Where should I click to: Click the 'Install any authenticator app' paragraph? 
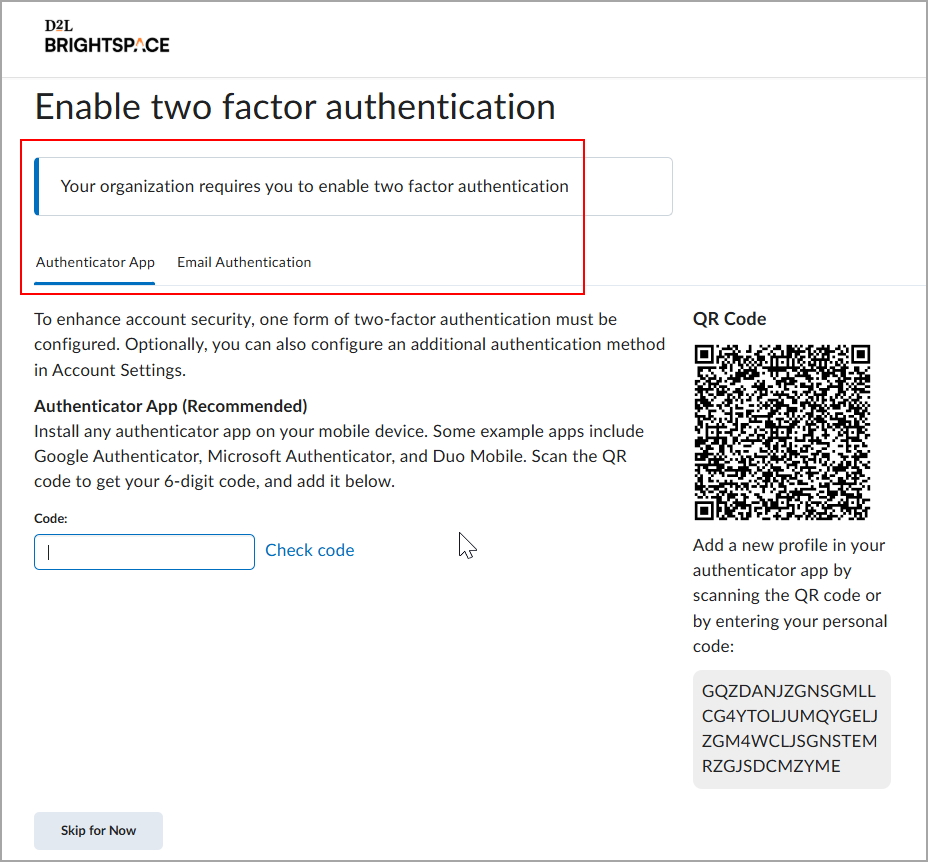point(339,456)
